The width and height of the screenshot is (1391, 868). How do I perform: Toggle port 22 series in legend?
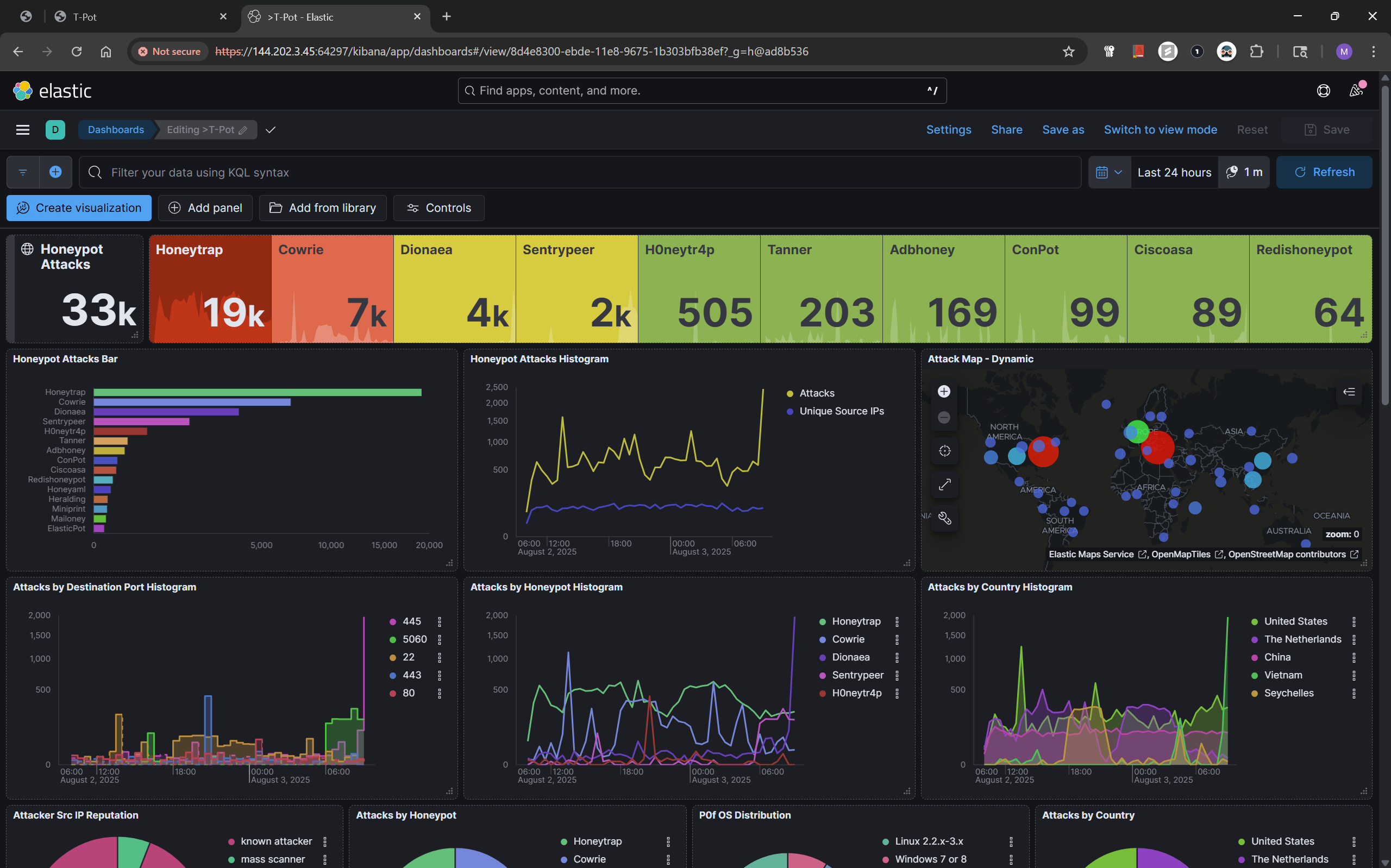[408, 657]
